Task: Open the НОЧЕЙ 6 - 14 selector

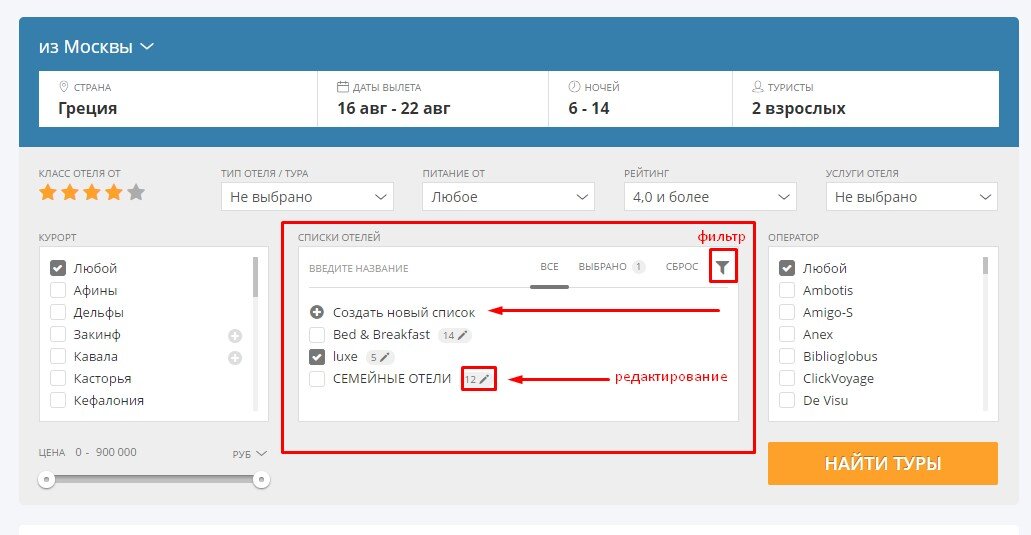Action: pos(640,99)
